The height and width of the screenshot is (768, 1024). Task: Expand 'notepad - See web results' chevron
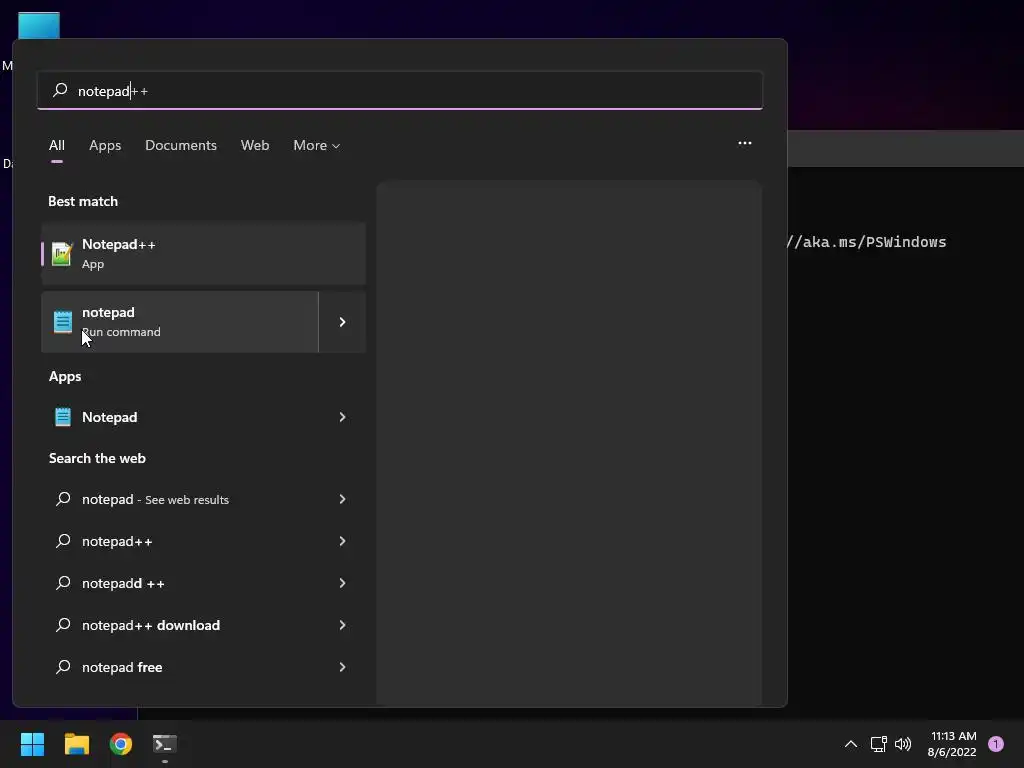(342, 499)
